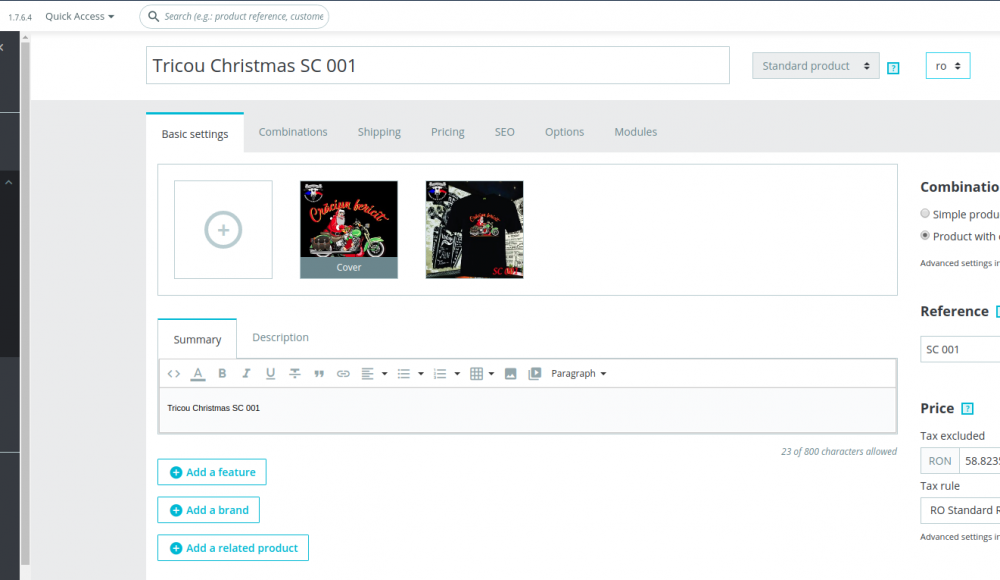
Task: Open the language selector showing ro
Action: pos(947,64)
